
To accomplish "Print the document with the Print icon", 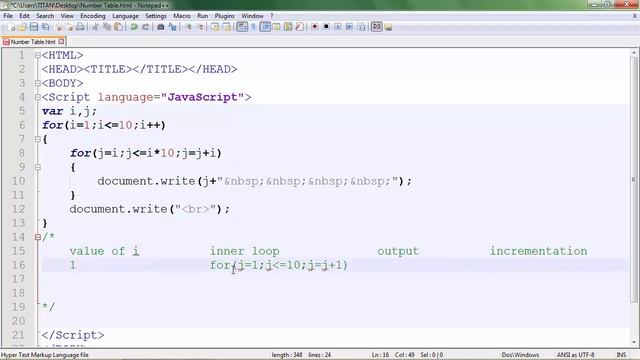I will [x=80, y=27].
